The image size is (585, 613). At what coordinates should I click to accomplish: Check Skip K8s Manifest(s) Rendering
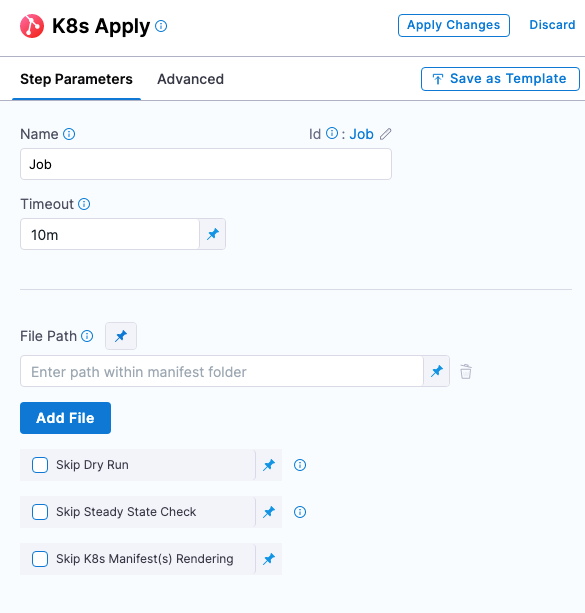coord(40,559)
